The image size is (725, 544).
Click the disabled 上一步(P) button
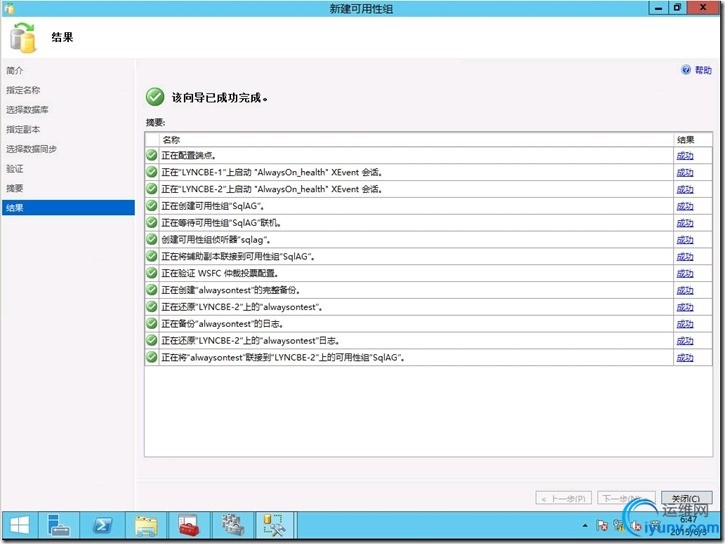click(564, 498)
